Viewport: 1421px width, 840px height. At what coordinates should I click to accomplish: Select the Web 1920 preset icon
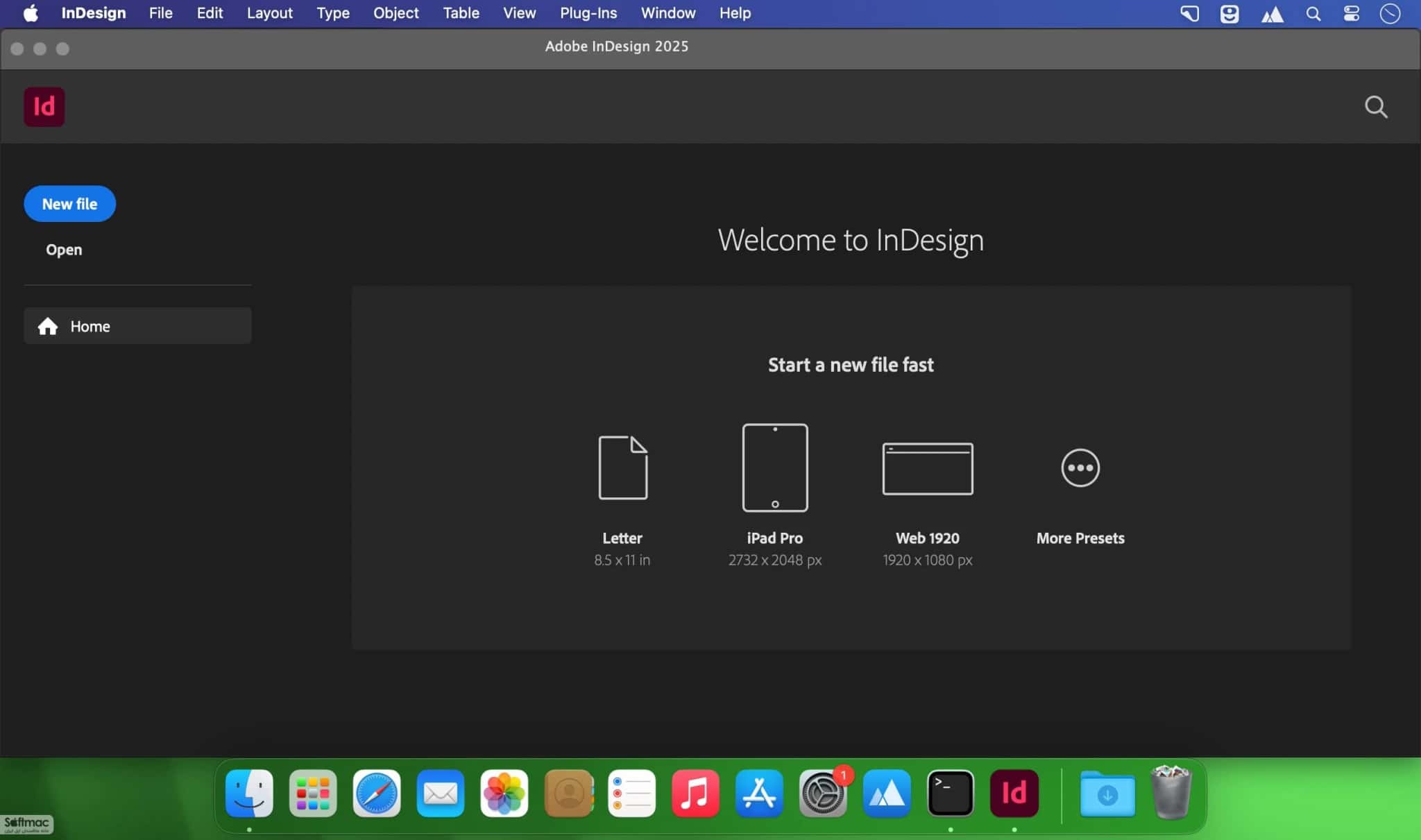[x=928, y=468]
